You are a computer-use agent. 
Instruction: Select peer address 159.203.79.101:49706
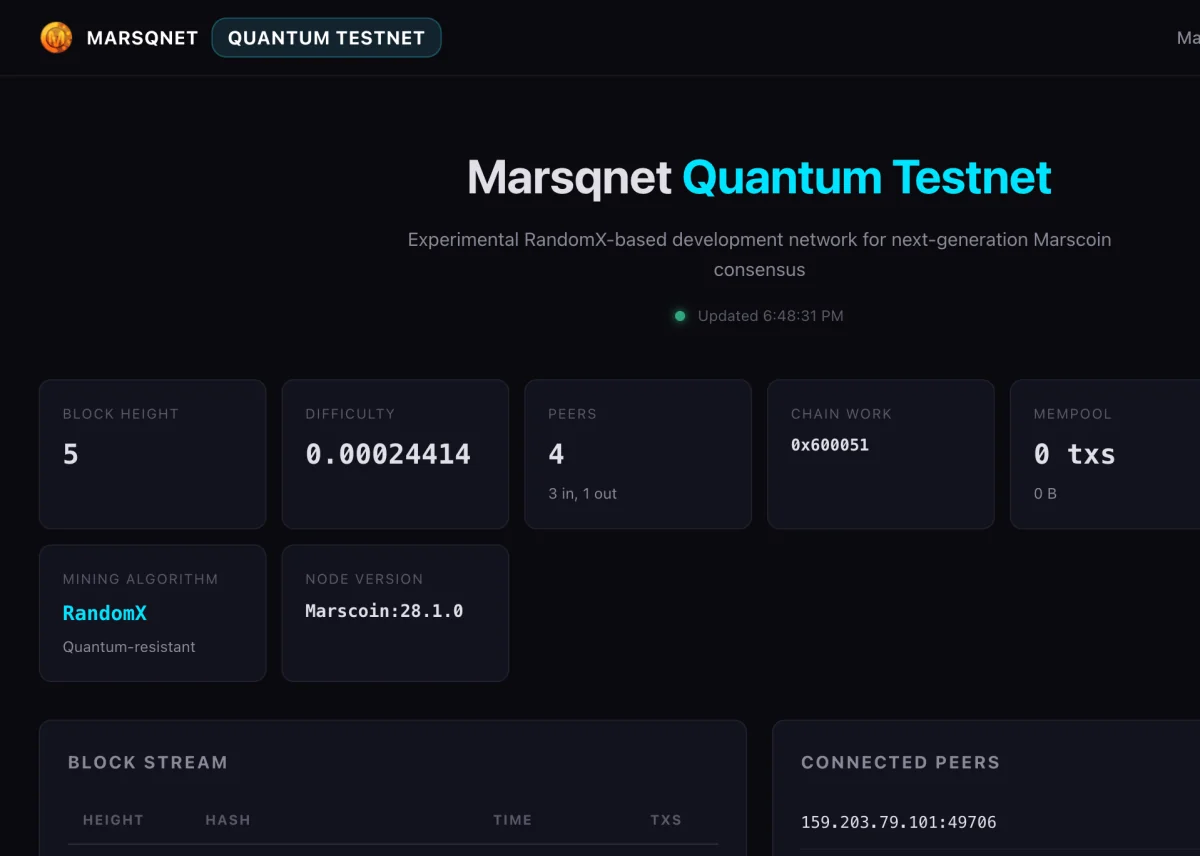pyautogui.click(x=898, y=822)
